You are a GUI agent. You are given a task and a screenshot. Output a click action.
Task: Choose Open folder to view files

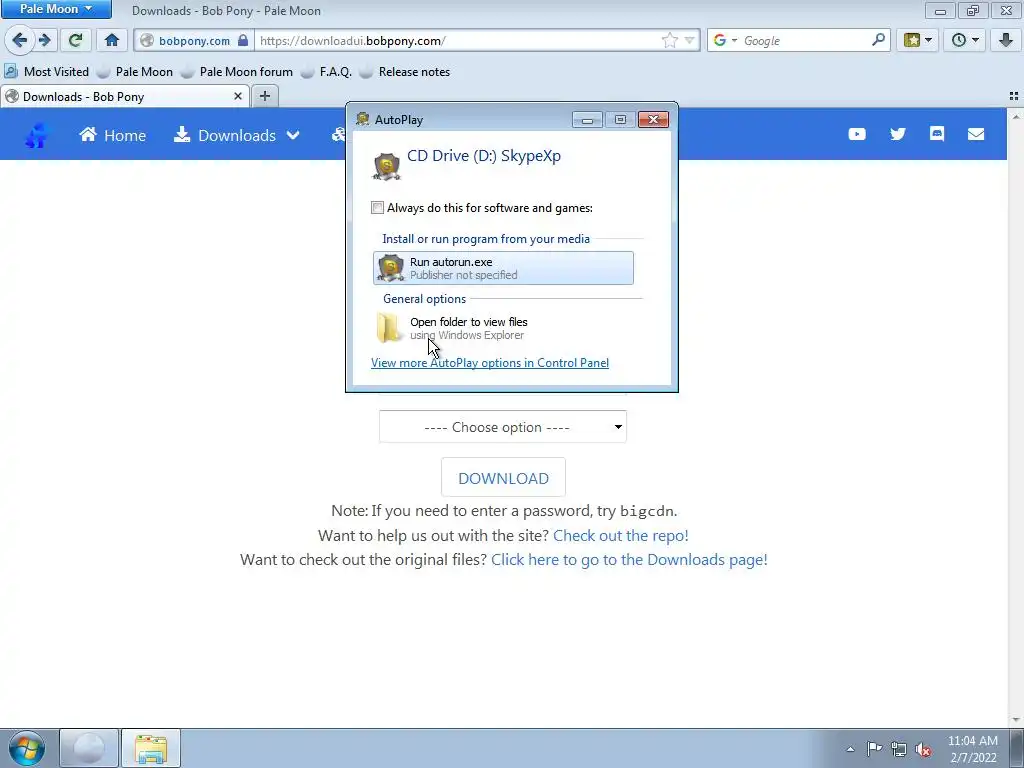pyautogui.click(x=503, y=328)
